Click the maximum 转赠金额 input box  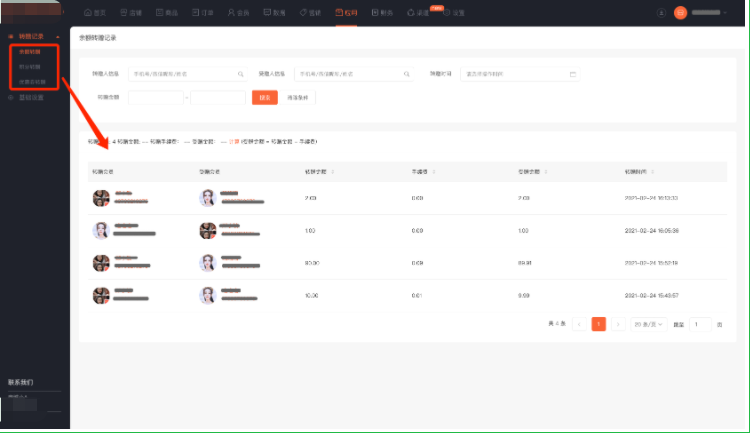click(x=218, y=97)
